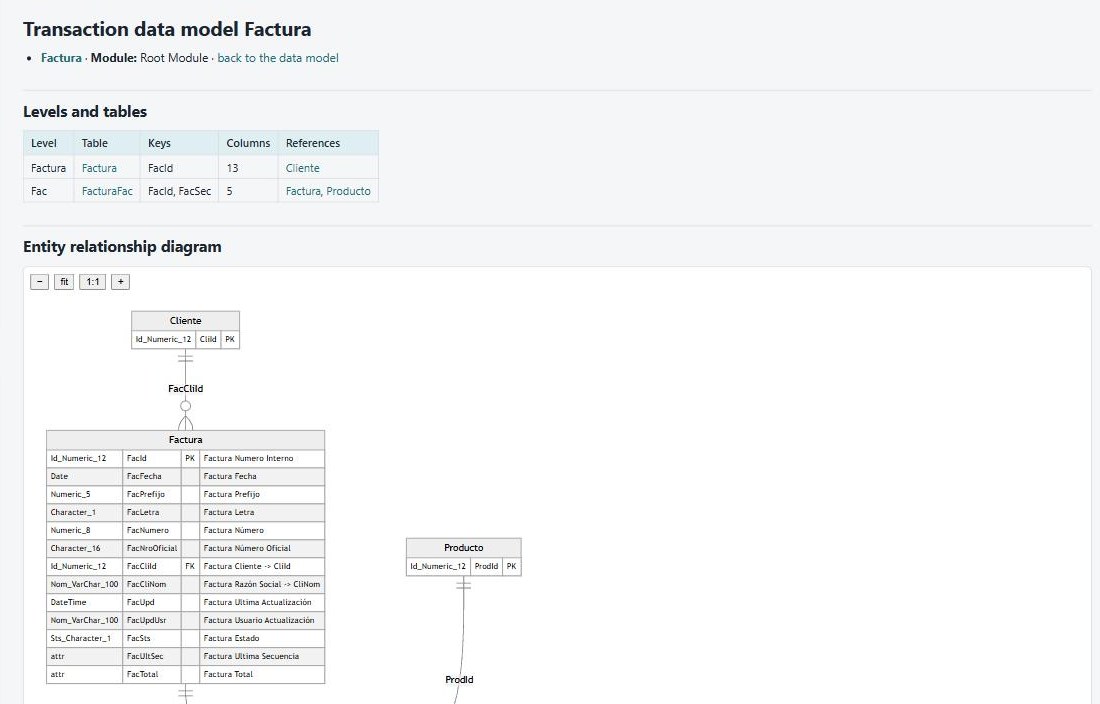Click the zoom in plus button
Screen dimensions: 1100x704
tap(121, 282)
